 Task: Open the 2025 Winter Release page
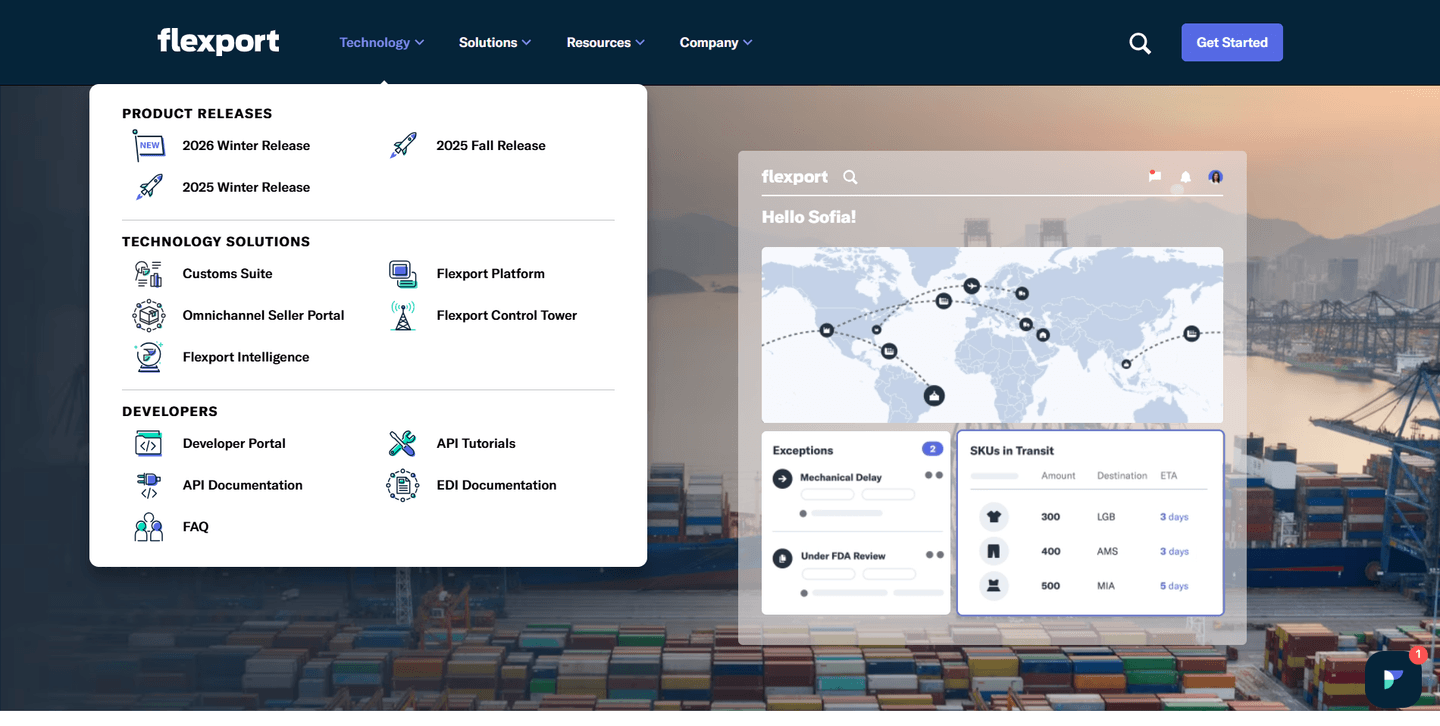point(246,188)
